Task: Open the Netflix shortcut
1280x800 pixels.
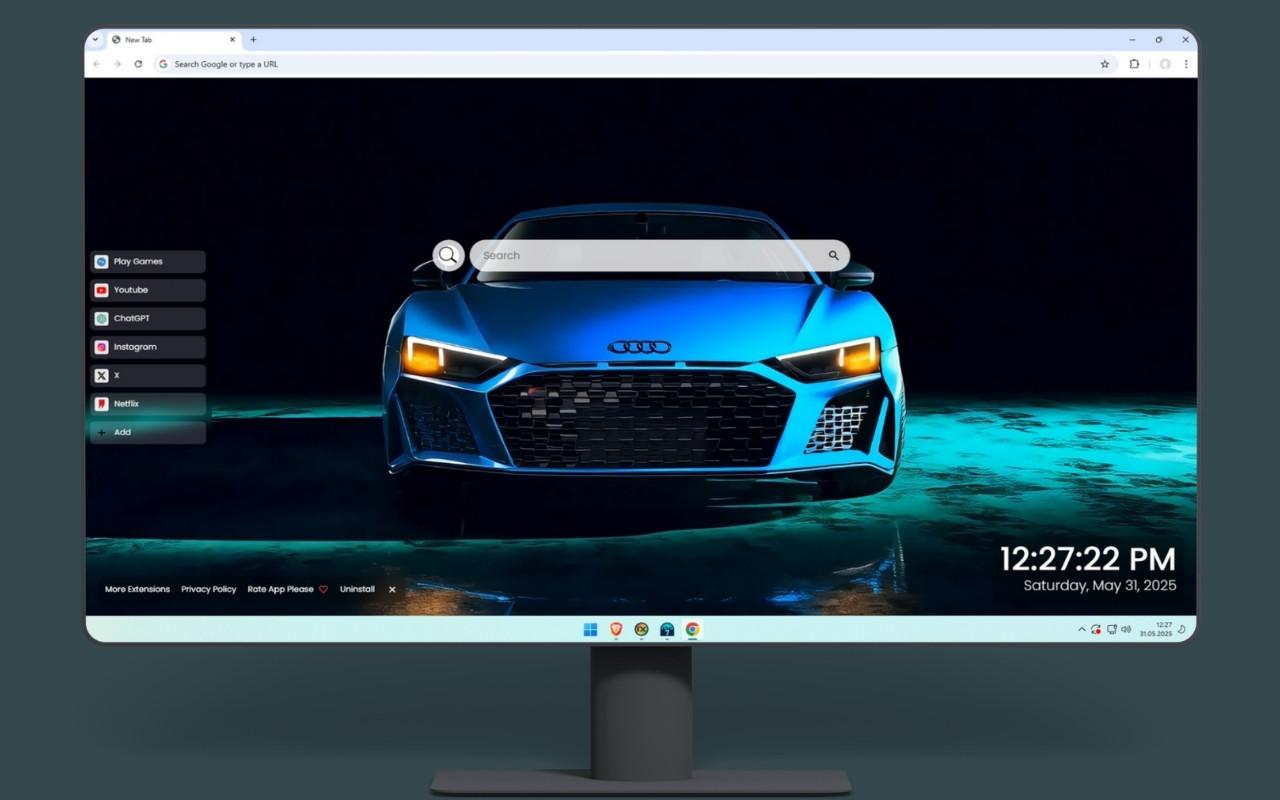Action: click(148, 404)
